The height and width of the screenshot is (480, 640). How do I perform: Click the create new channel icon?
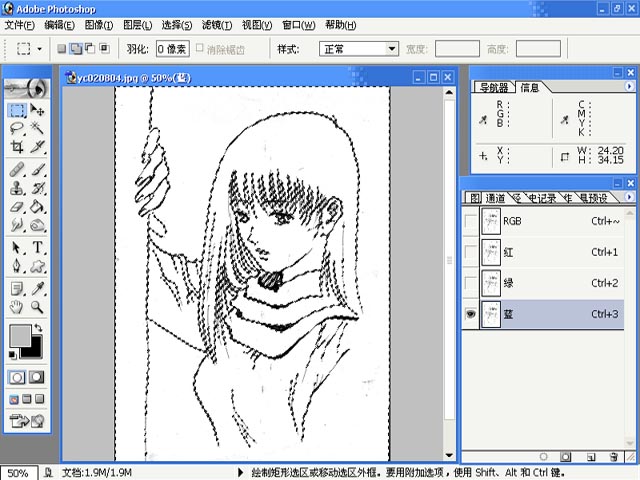point(591,457)
